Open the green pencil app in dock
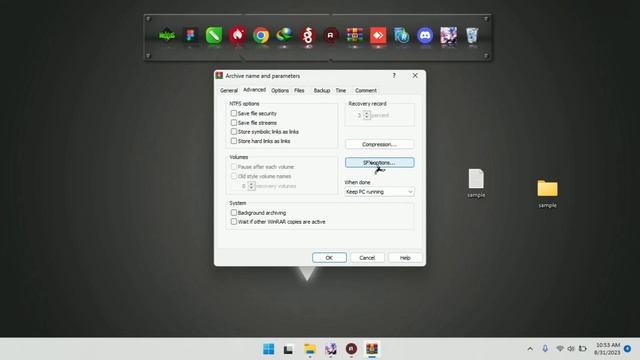640x360 pixels. click(x=214, y=36)
